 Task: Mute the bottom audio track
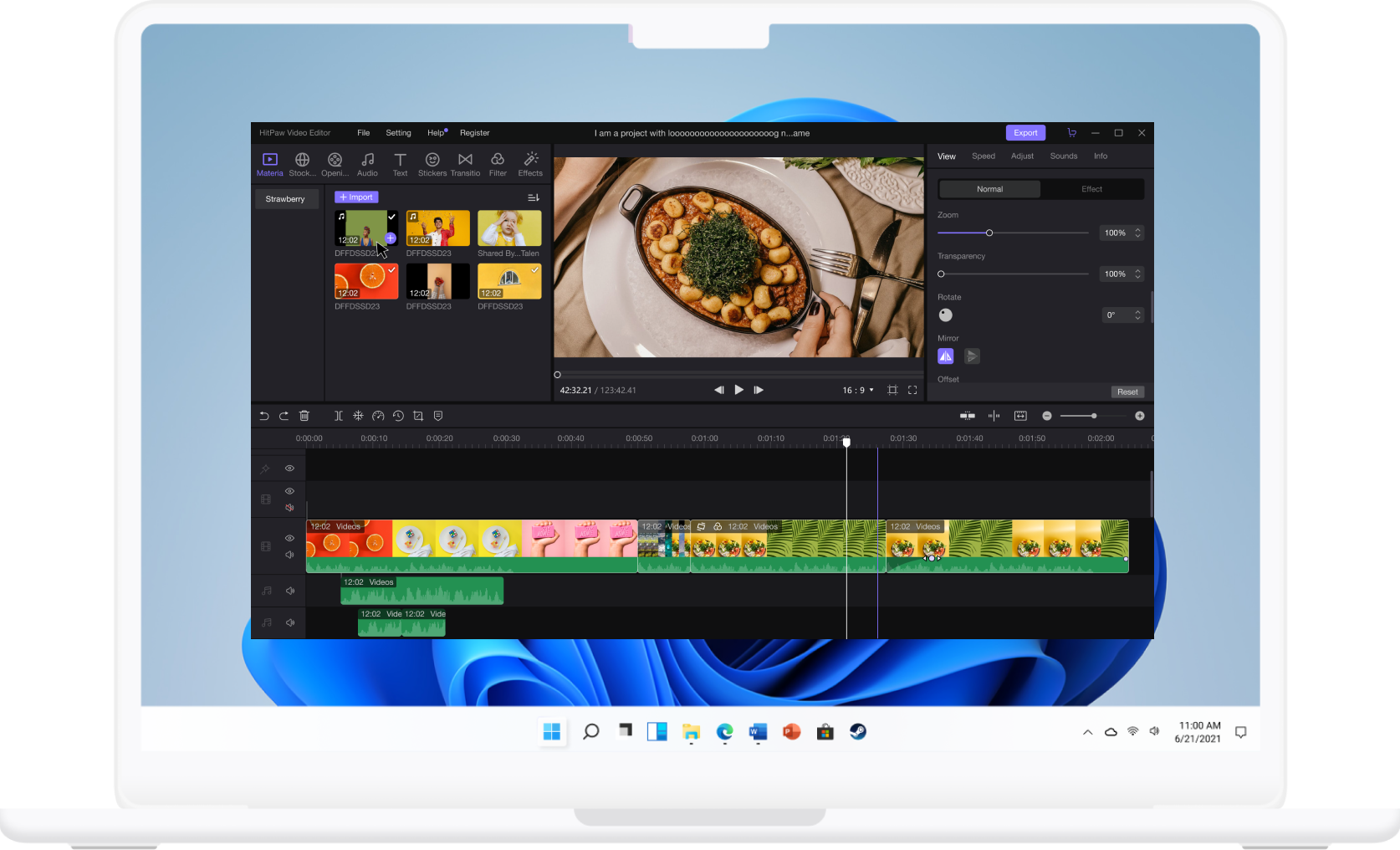tap(290, 622)
